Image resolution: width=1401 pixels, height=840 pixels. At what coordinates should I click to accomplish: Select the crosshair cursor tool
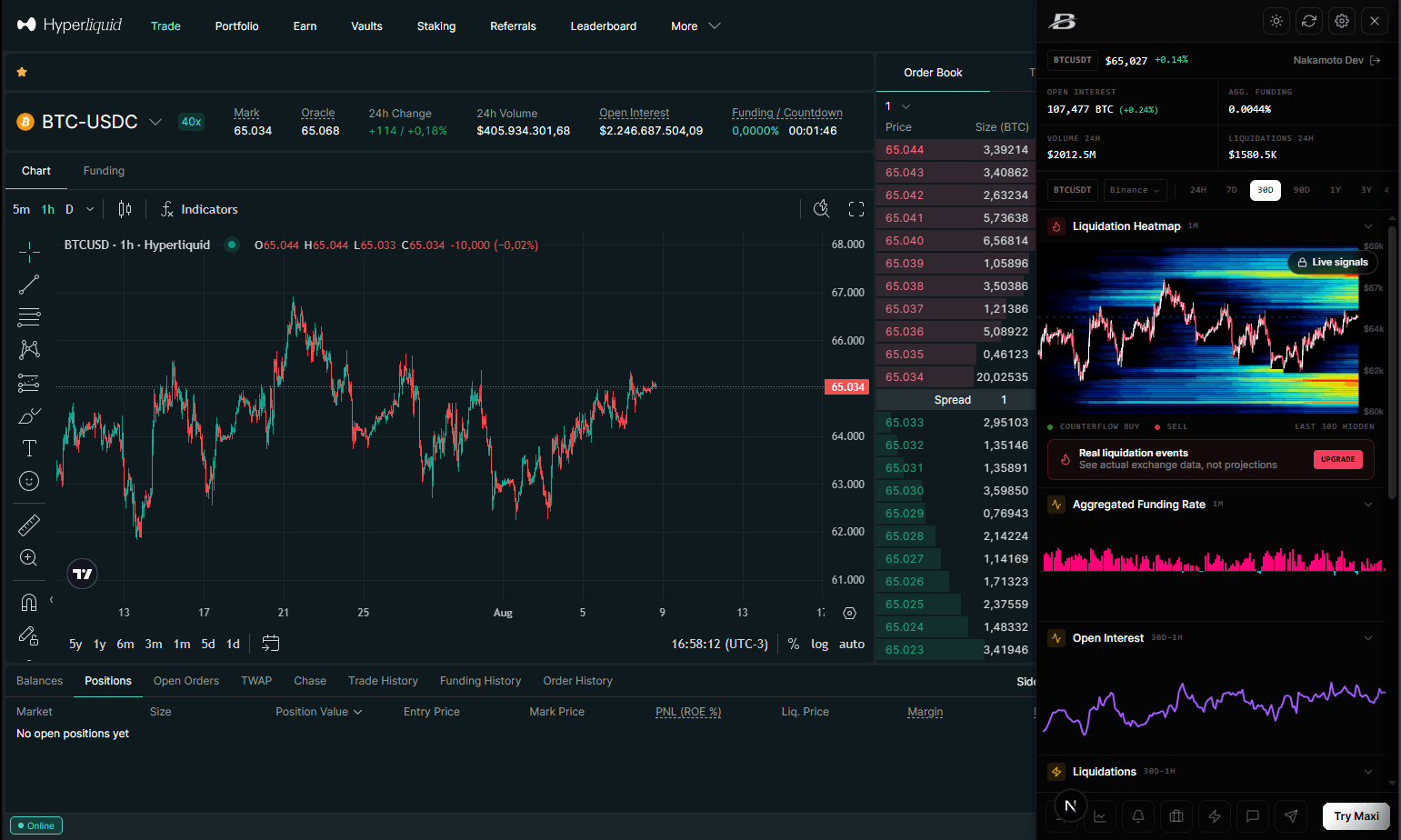coord(29,251)
